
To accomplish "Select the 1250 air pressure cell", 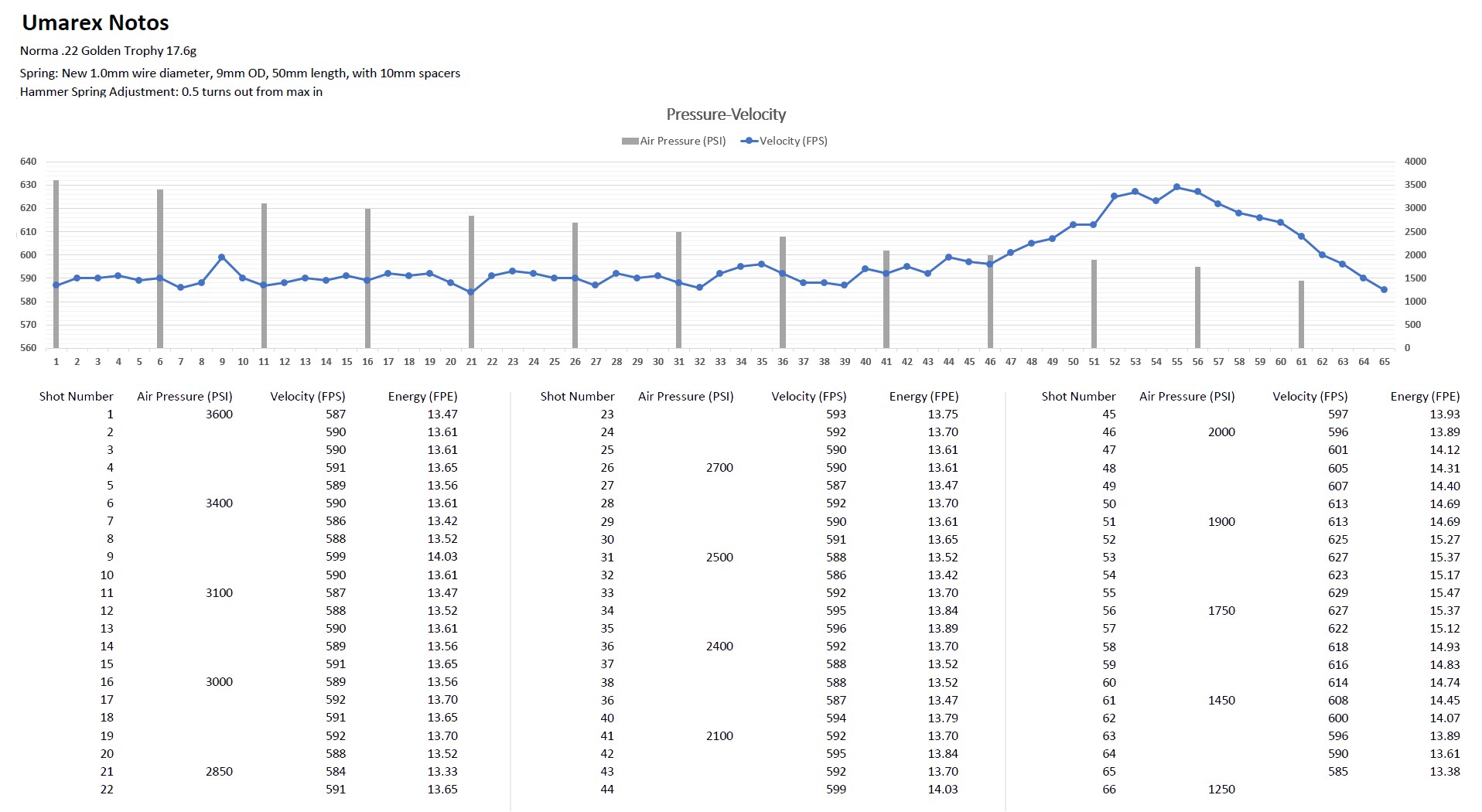I will click(x=1221, y=790).
